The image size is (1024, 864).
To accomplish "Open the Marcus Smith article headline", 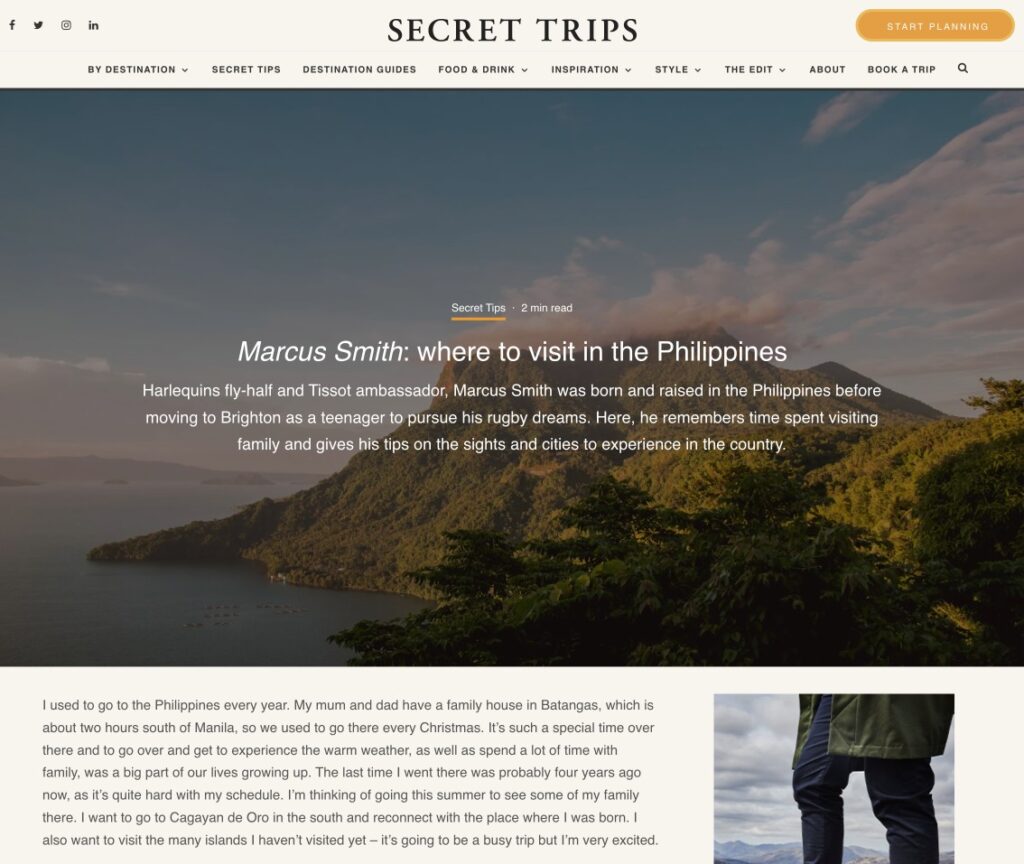I will click(512, 351).
